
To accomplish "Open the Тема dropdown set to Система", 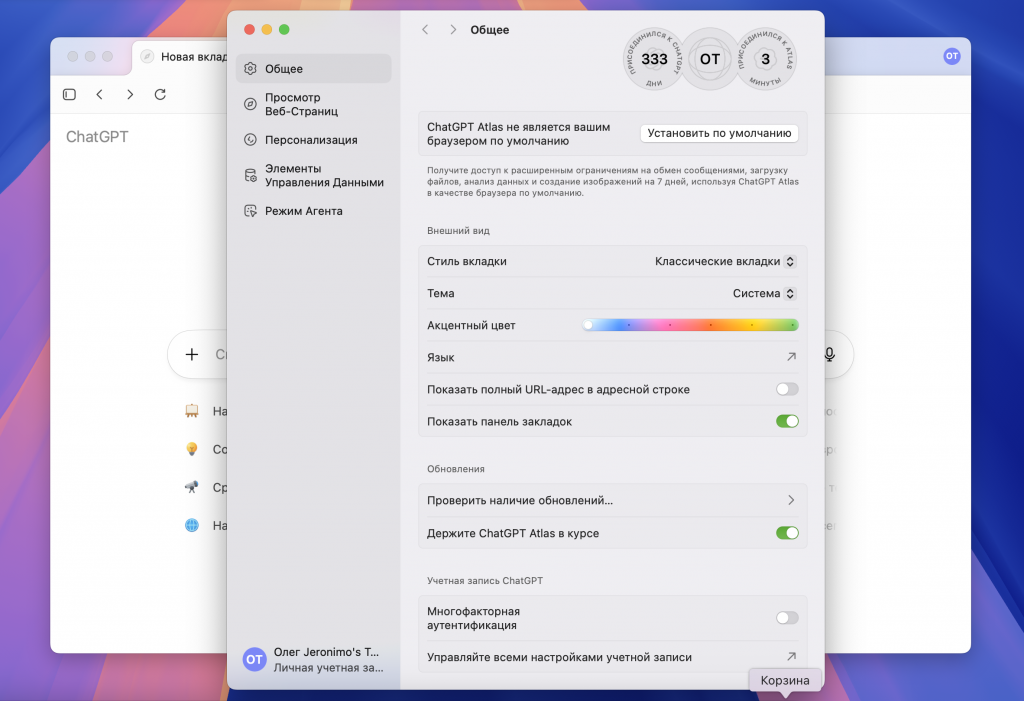I will (x=763, y=293).
